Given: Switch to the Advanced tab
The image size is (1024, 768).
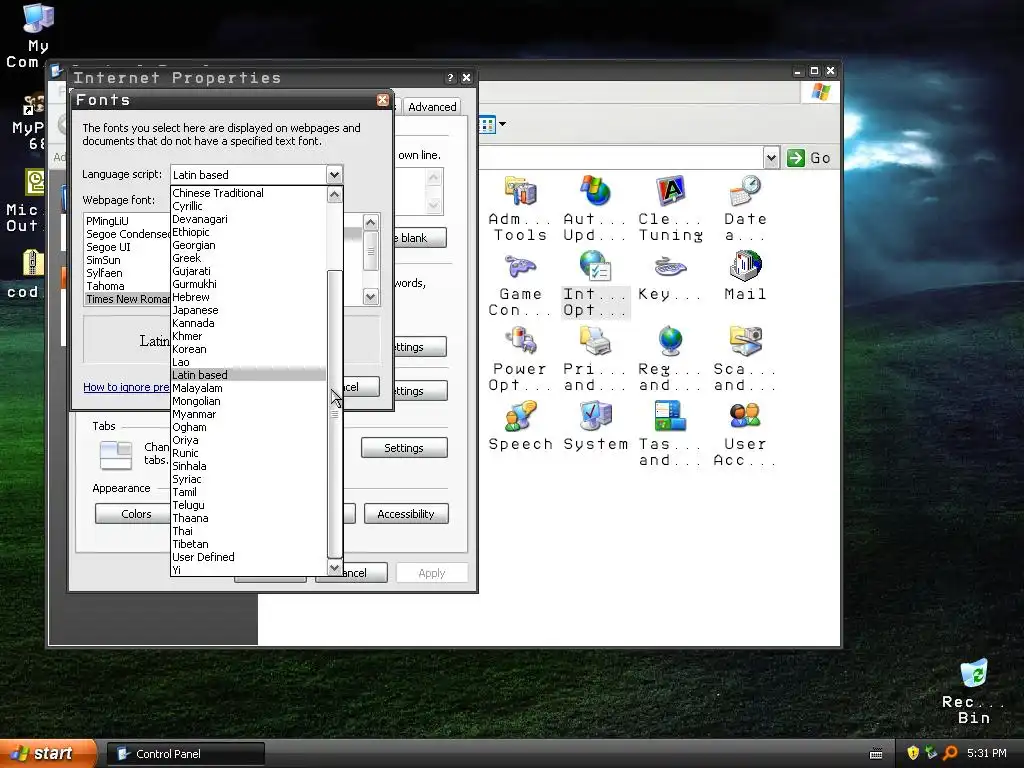Looking at the screenshot, I should tap(432, 106).
